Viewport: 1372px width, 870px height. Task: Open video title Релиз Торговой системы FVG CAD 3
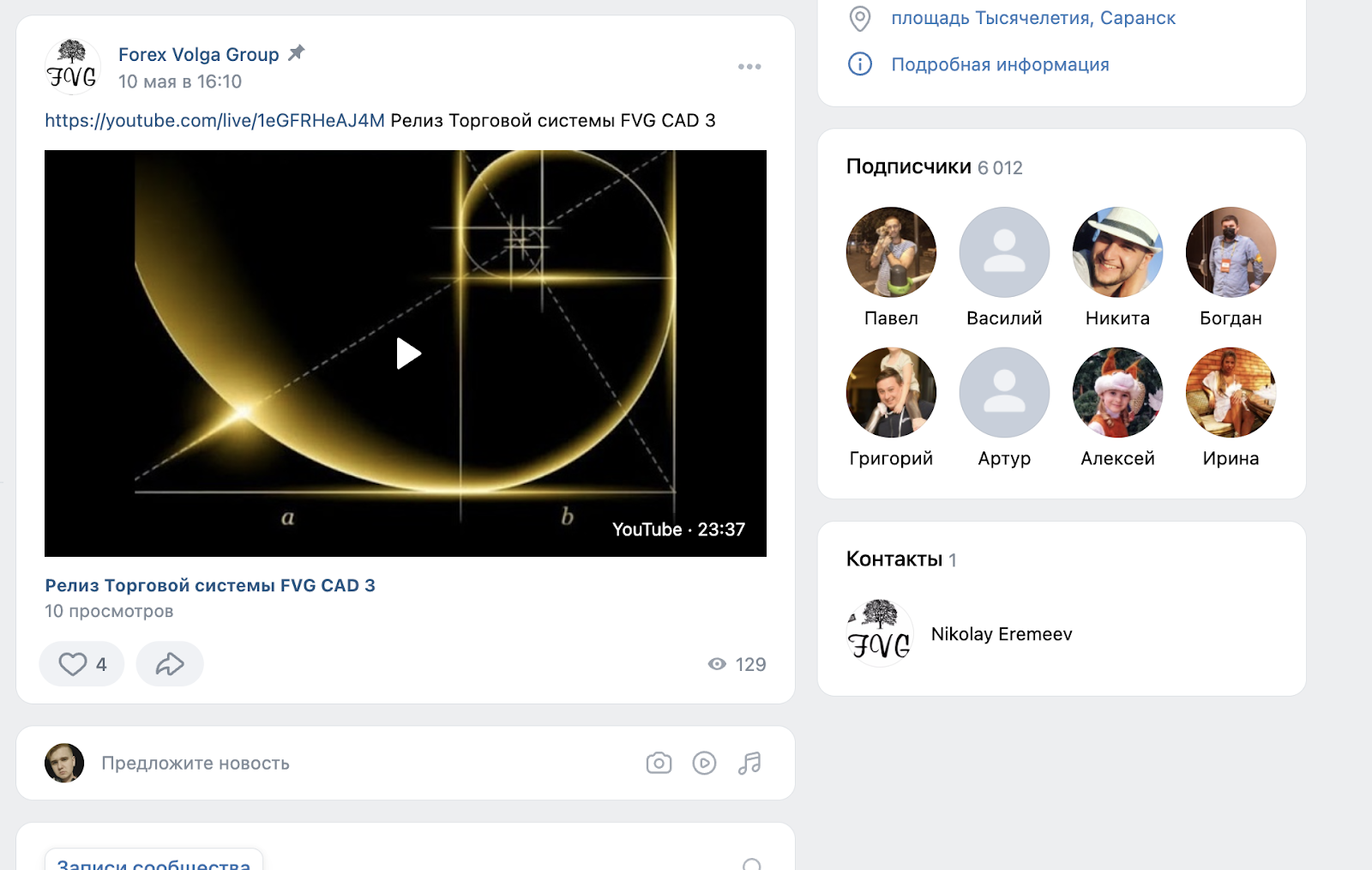pyautogui.click(x=210, y=585)
